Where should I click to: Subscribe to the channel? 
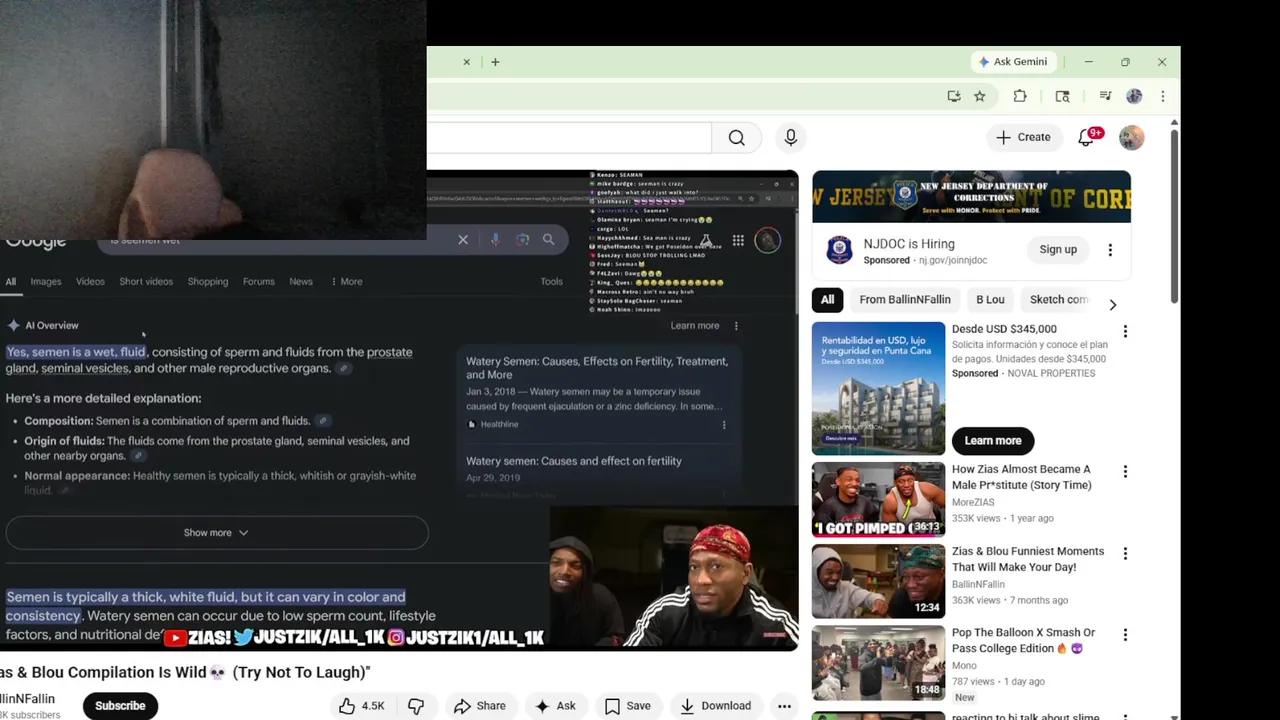tap(120, 706)
